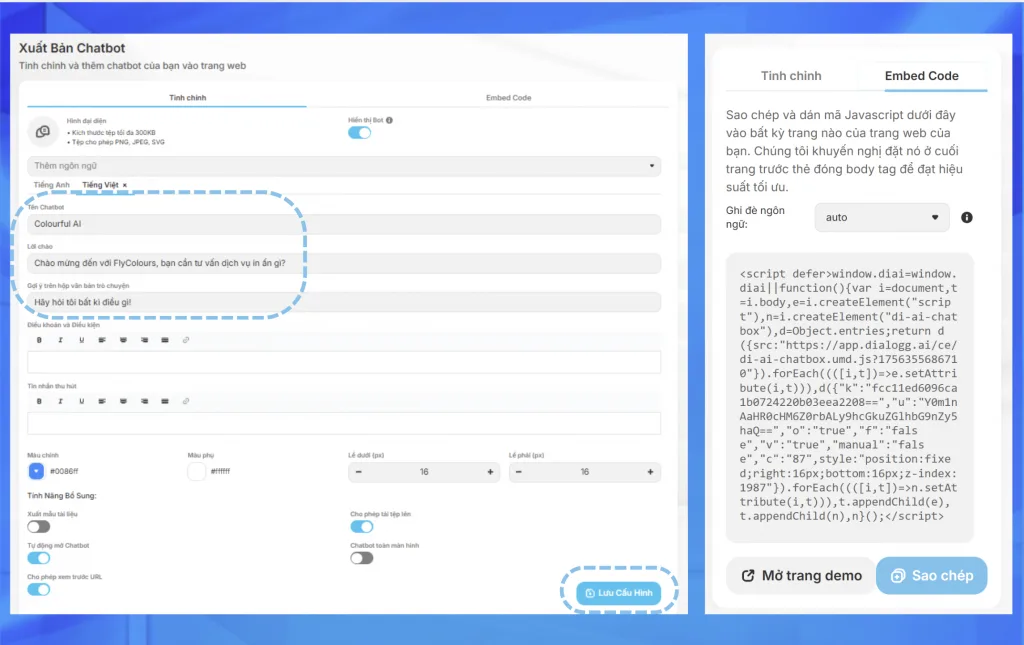This screenshot has width=1024, height=645.
Task: Click the Hãy hỏi tôi bất kì điều gì field
Action: point(344,302)
